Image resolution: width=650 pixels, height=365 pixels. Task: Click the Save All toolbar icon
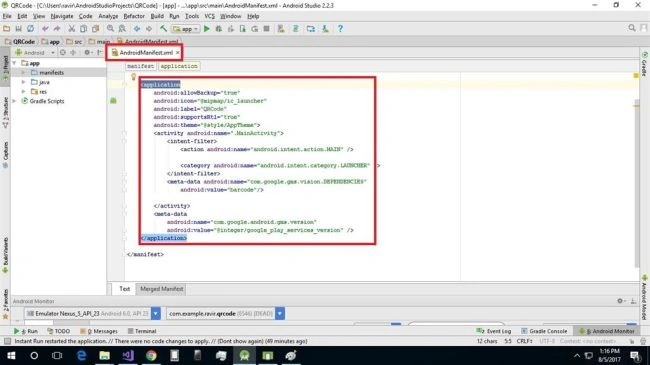(18, 29)
